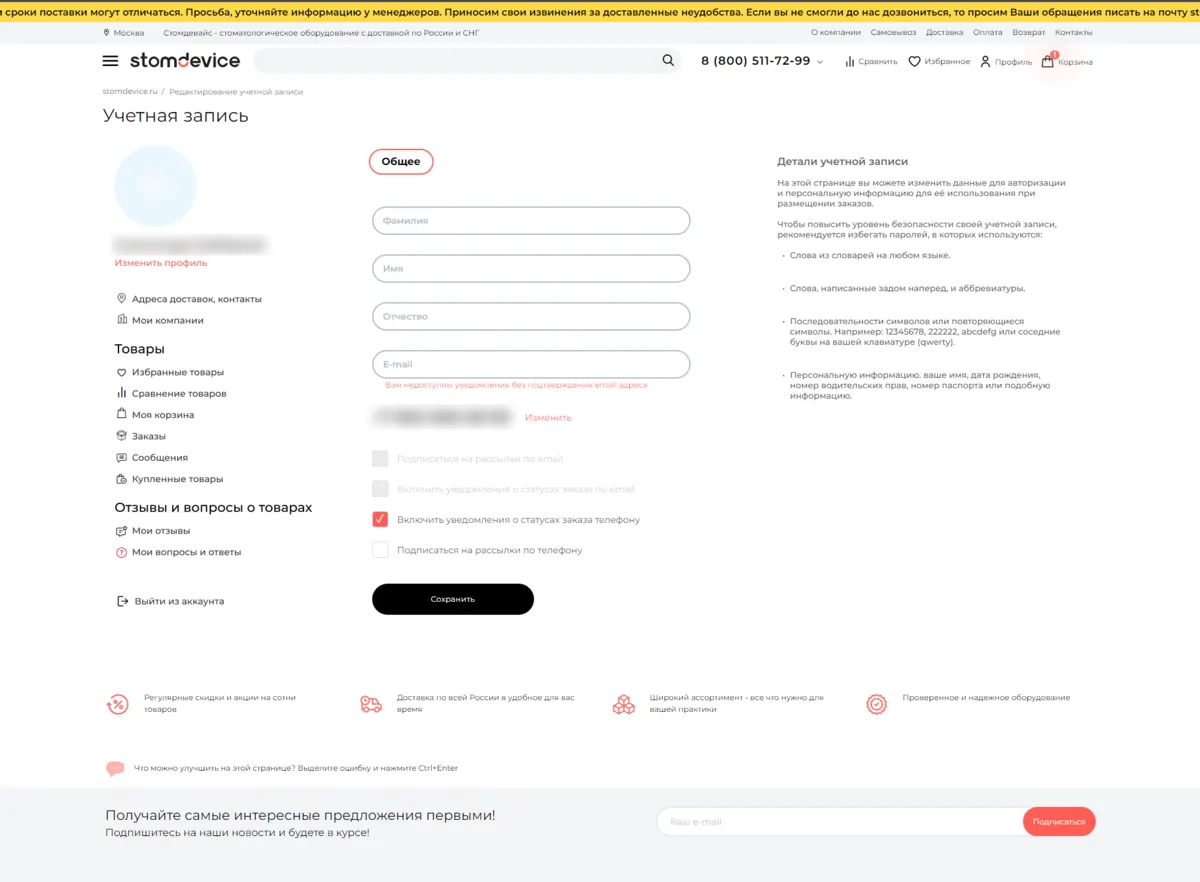Open Контакты in top menu
Viewport: 1200px width, 882px height.
[1074, 33]
